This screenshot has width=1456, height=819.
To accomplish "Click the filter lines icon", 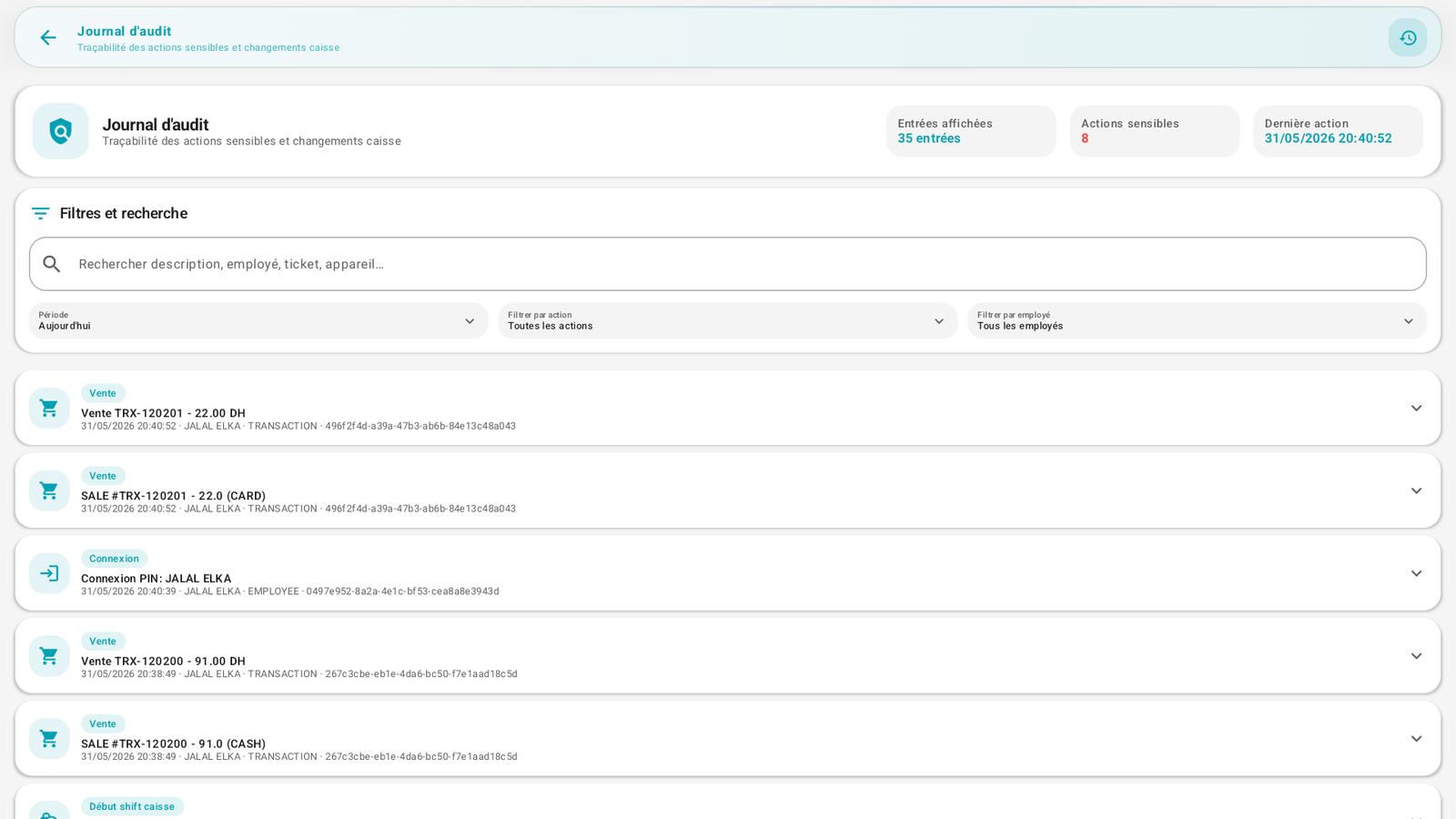I will (40, 213).
